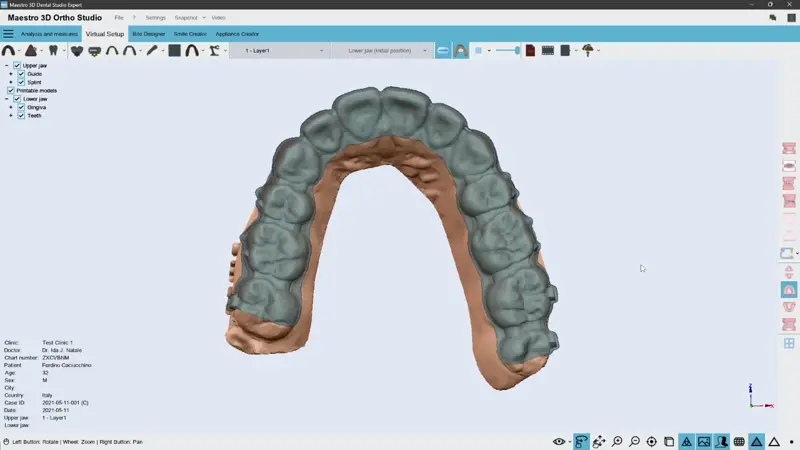Select the thick arch form icon
This screenshot has height=450, width=800.
click(x=192, y=51)
